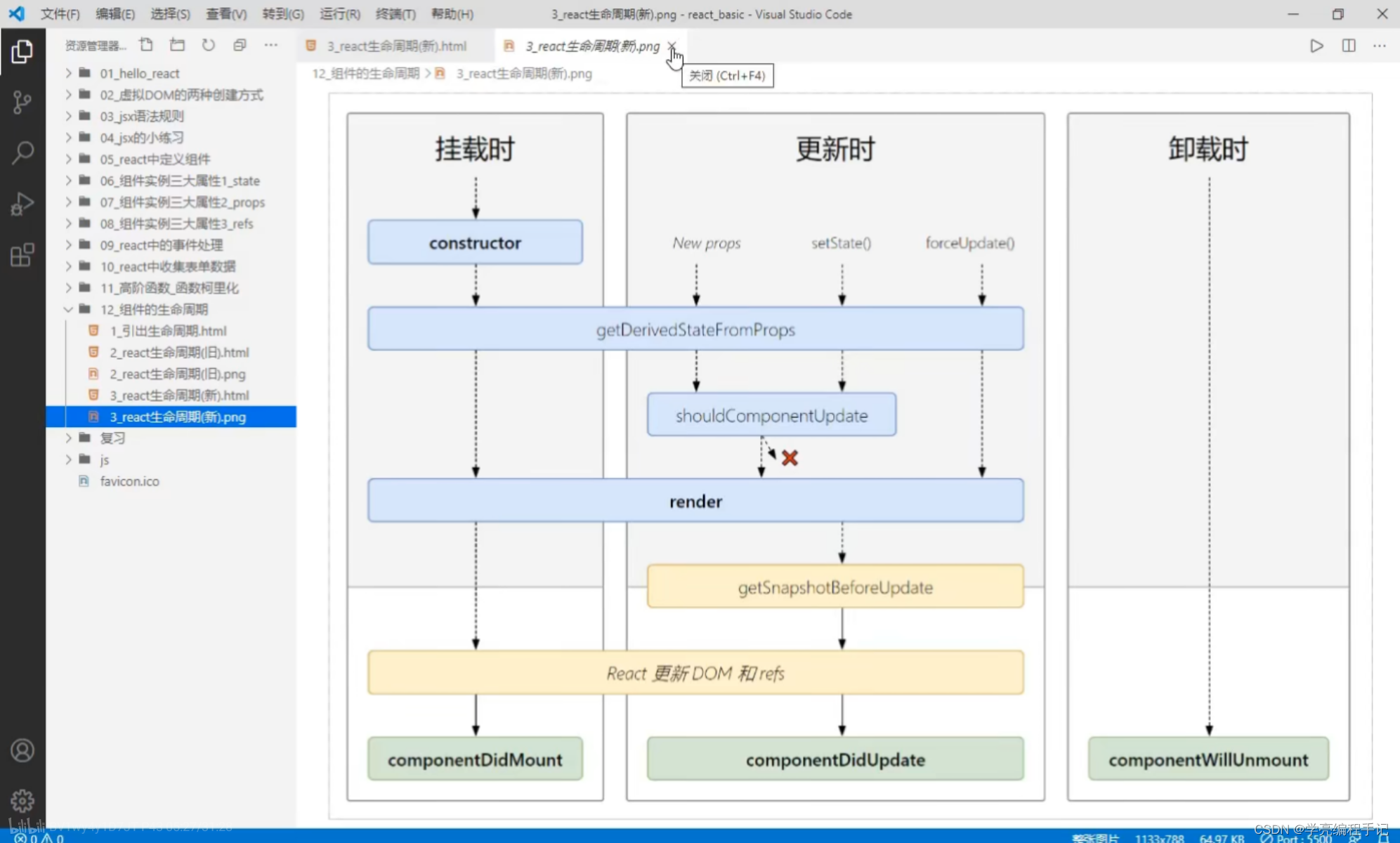Open the Run and Debug view
This screenshot has width=1400, height=843.
click(22, 204)
